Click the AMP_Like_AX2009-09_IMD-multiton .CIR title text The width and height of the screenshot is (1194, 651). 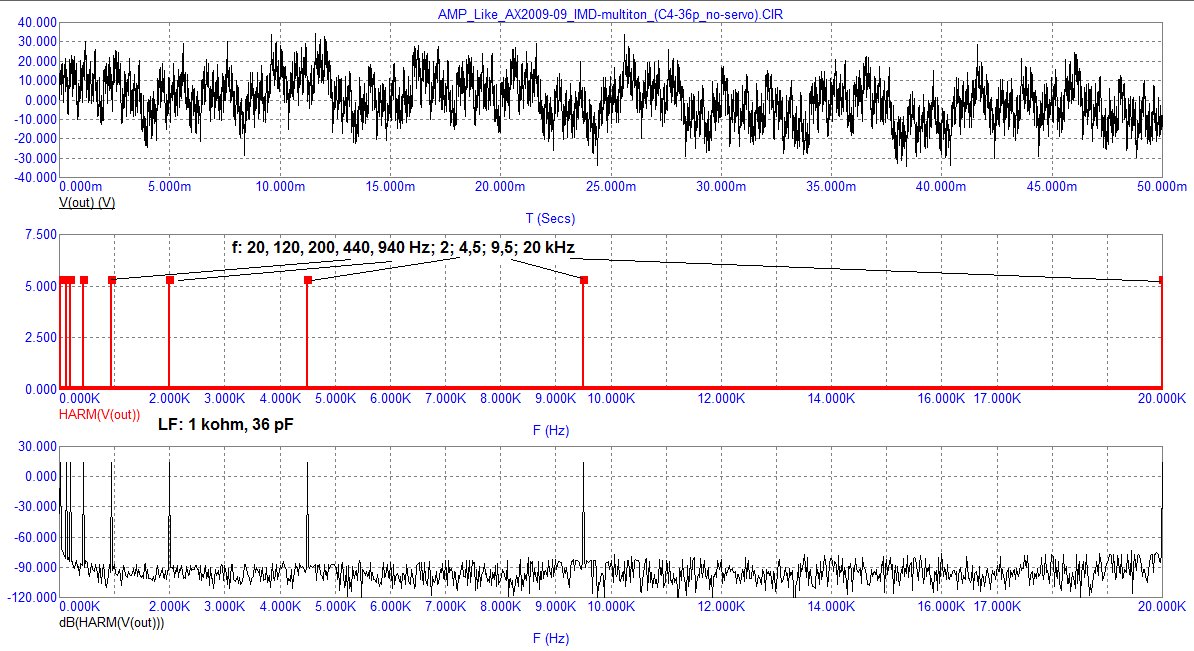610,14
